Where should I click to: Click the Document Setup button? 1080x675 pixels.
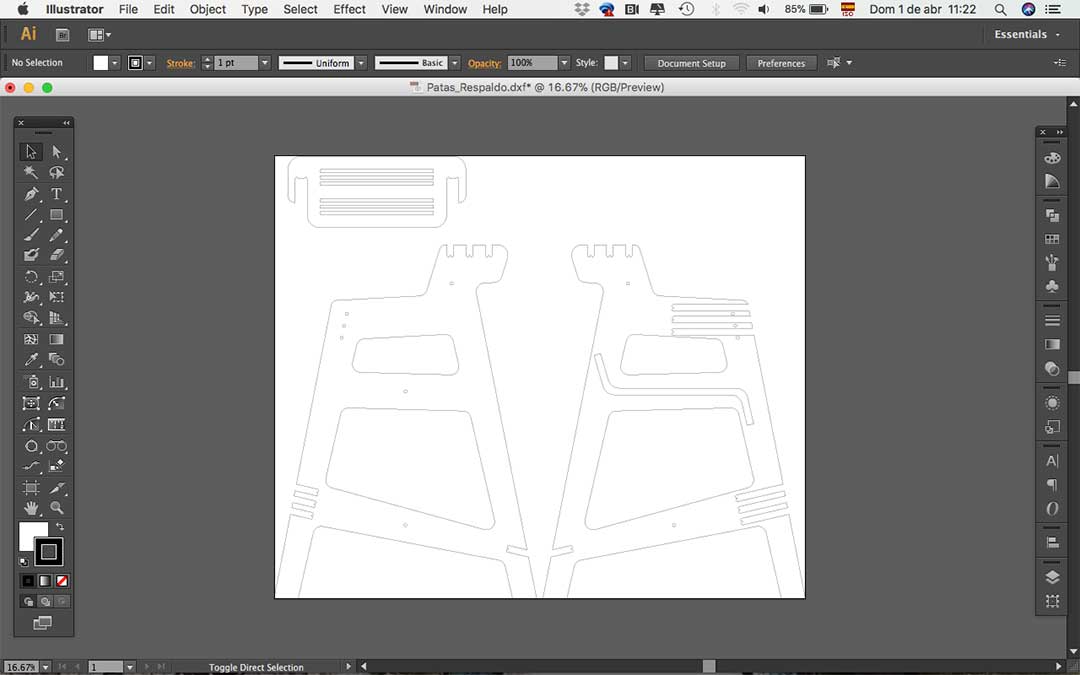pos(692,63)
